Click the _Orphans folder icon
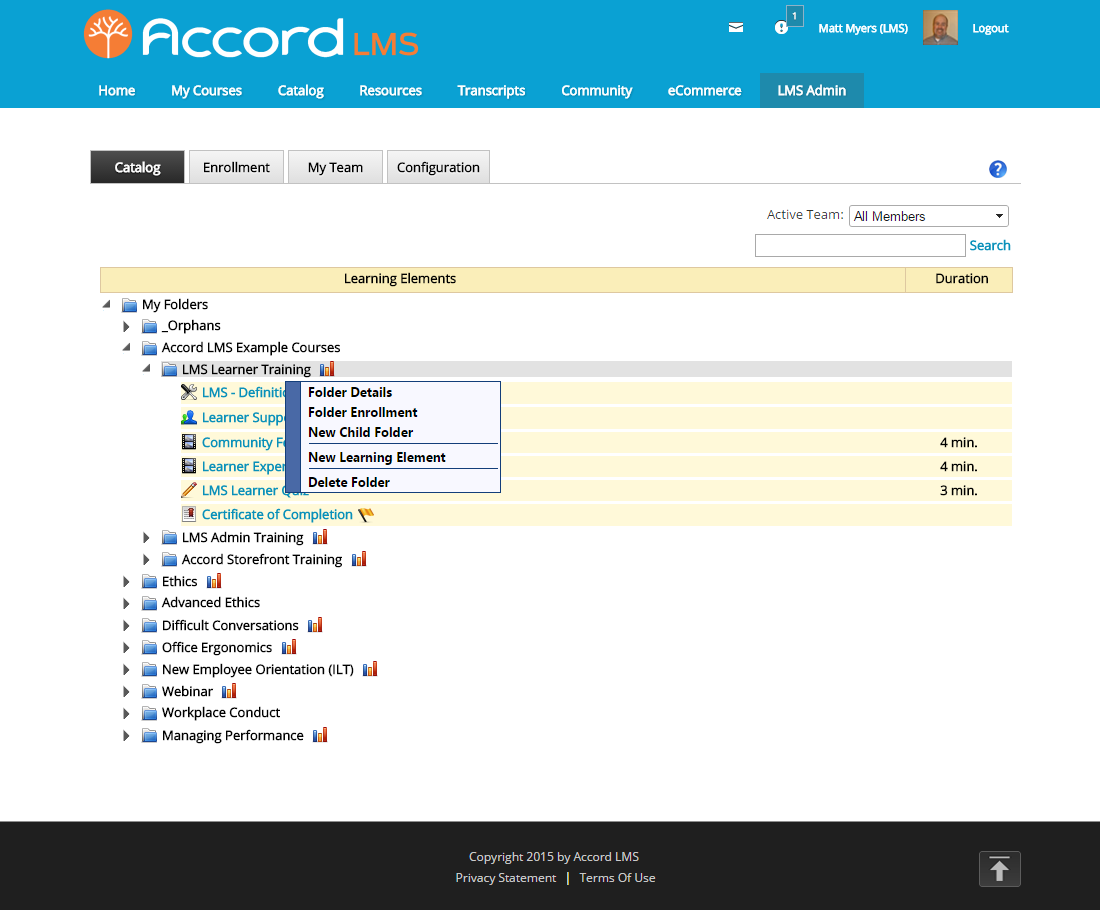Viewport: 1100px width, 910px height. 149,326
